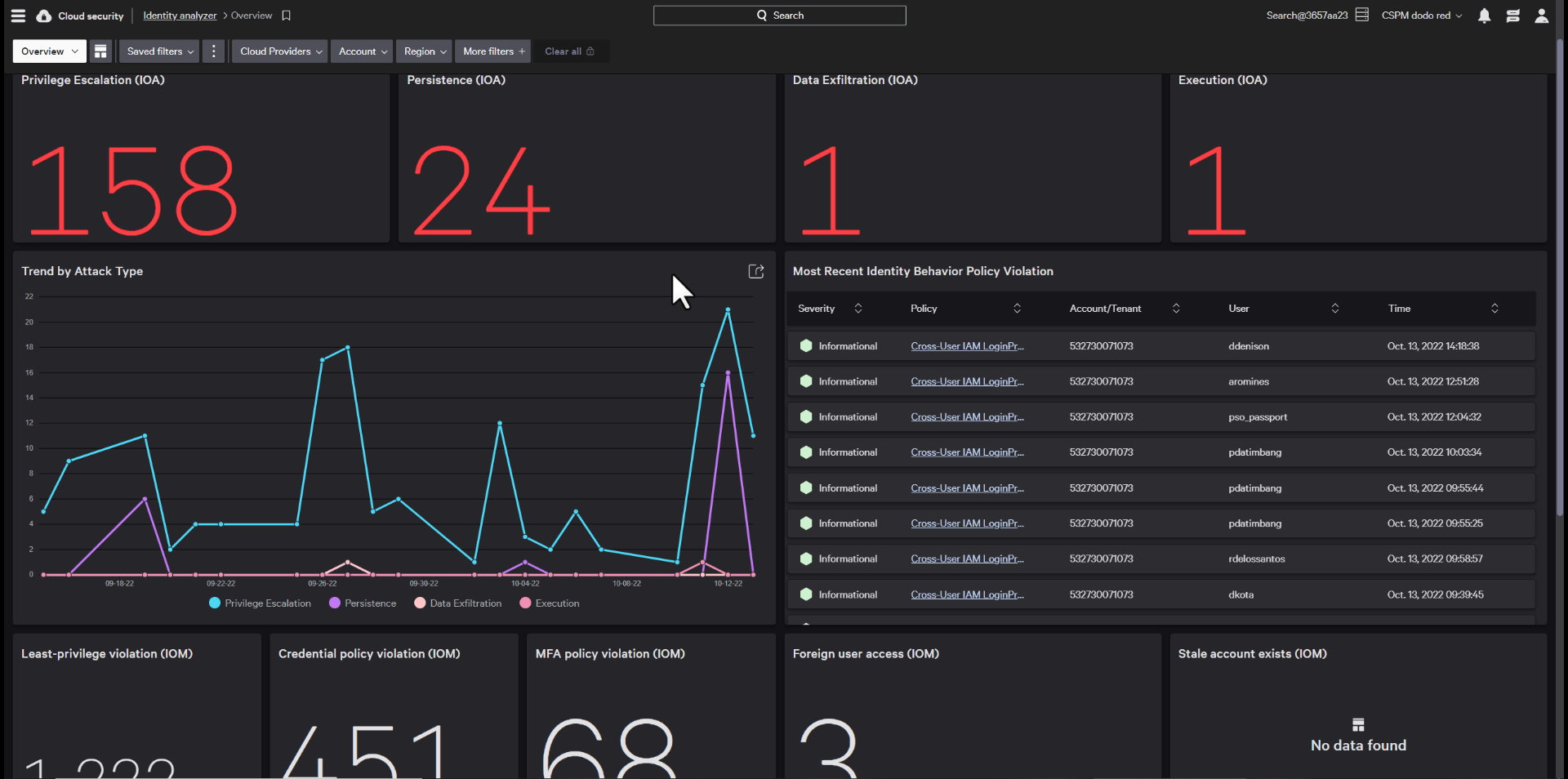Open the Overview view selector

49,51
